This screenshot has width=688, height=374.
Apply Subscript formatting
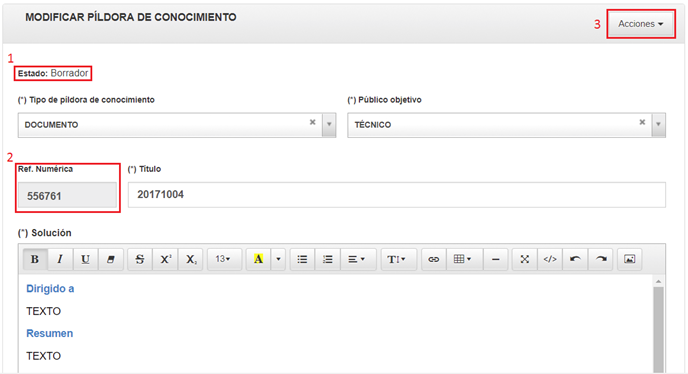click(x=191, y=259)
